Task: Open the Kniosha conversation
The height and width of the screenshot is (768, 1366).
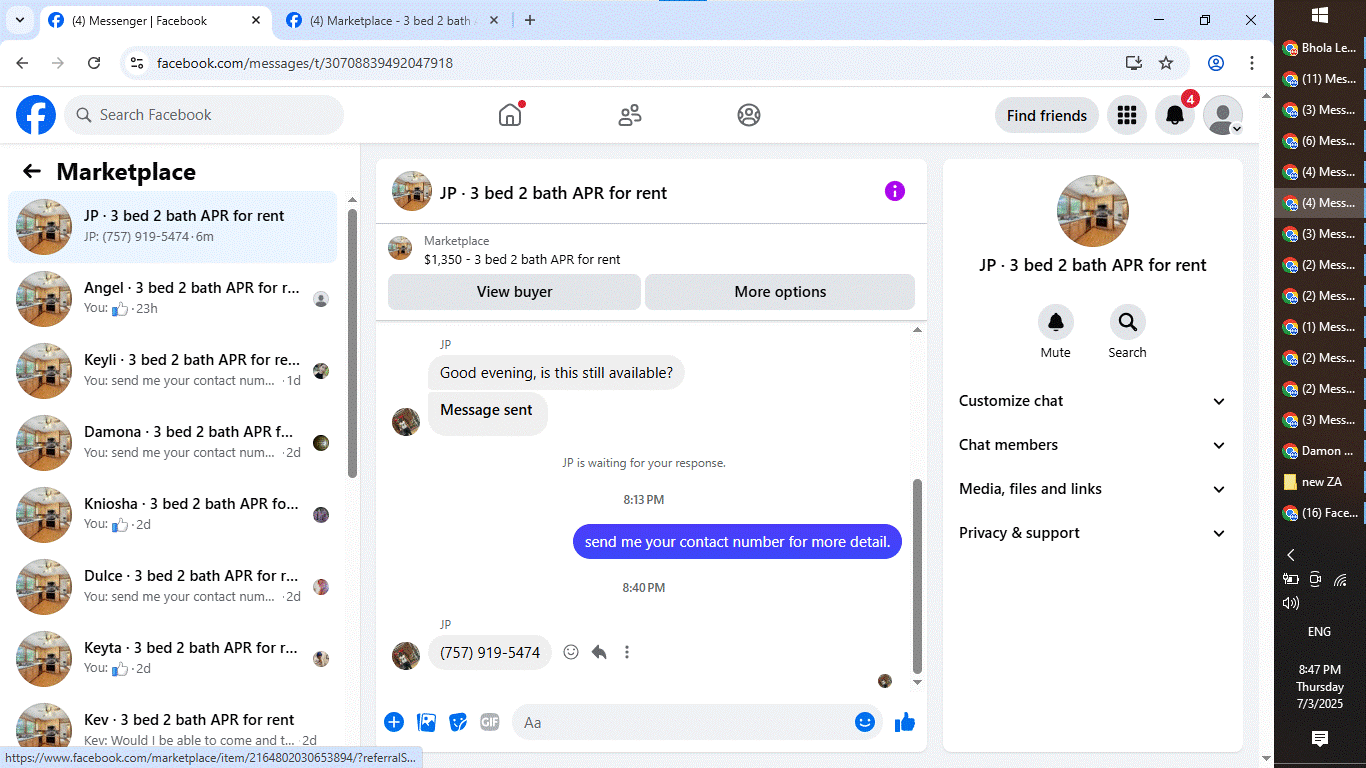Action: 172,515
